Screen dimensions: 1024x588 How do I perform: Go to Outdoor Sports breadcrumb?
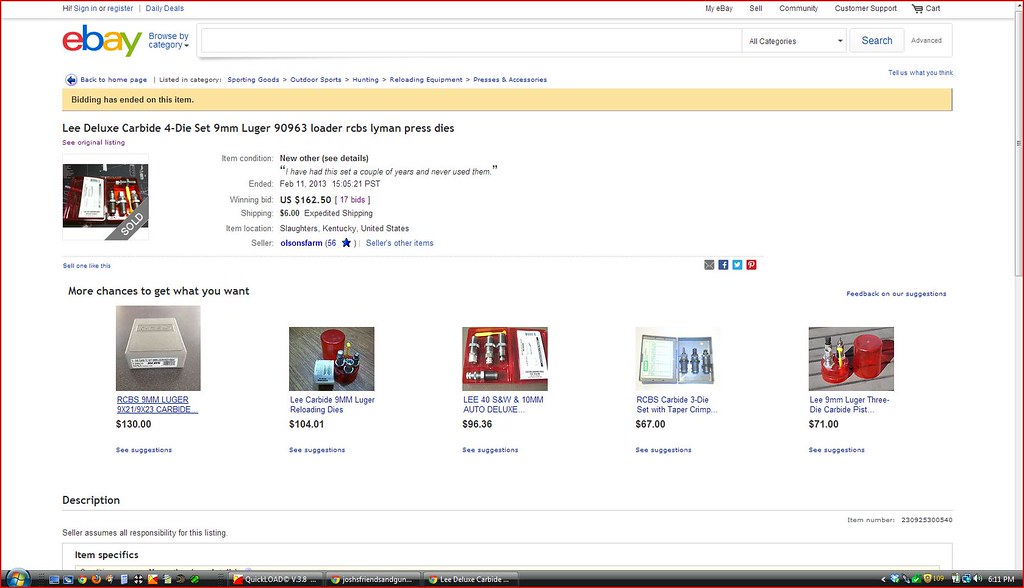315,80
